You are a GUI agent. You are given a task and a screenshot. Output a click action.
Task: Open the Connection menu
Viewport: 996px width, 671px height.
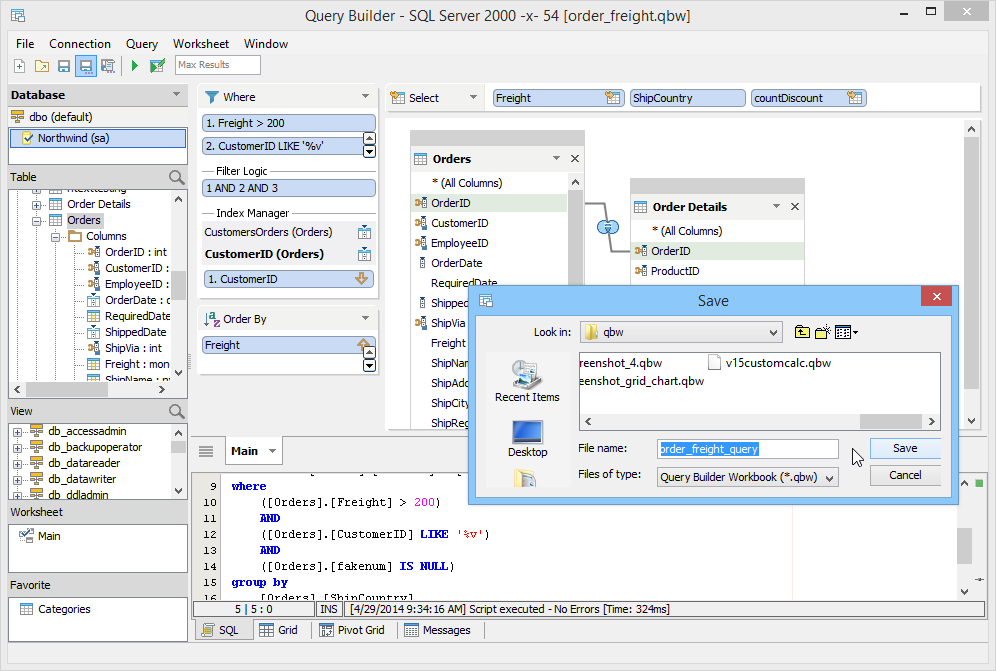point(80,44)
